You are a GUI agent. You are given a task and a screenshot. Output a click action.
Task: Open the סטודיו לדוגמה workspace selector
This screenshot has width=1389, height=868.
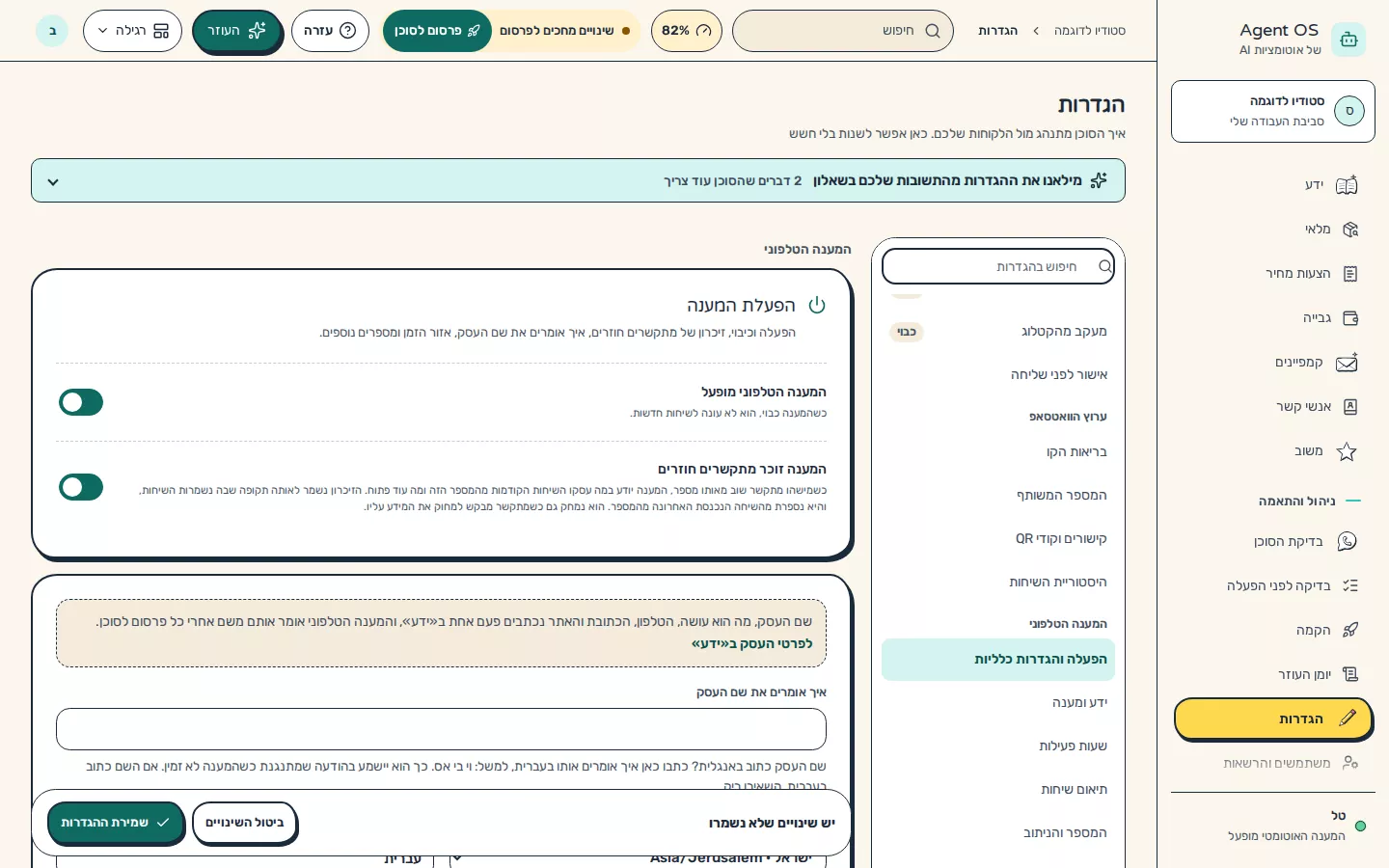[1273, 111]
